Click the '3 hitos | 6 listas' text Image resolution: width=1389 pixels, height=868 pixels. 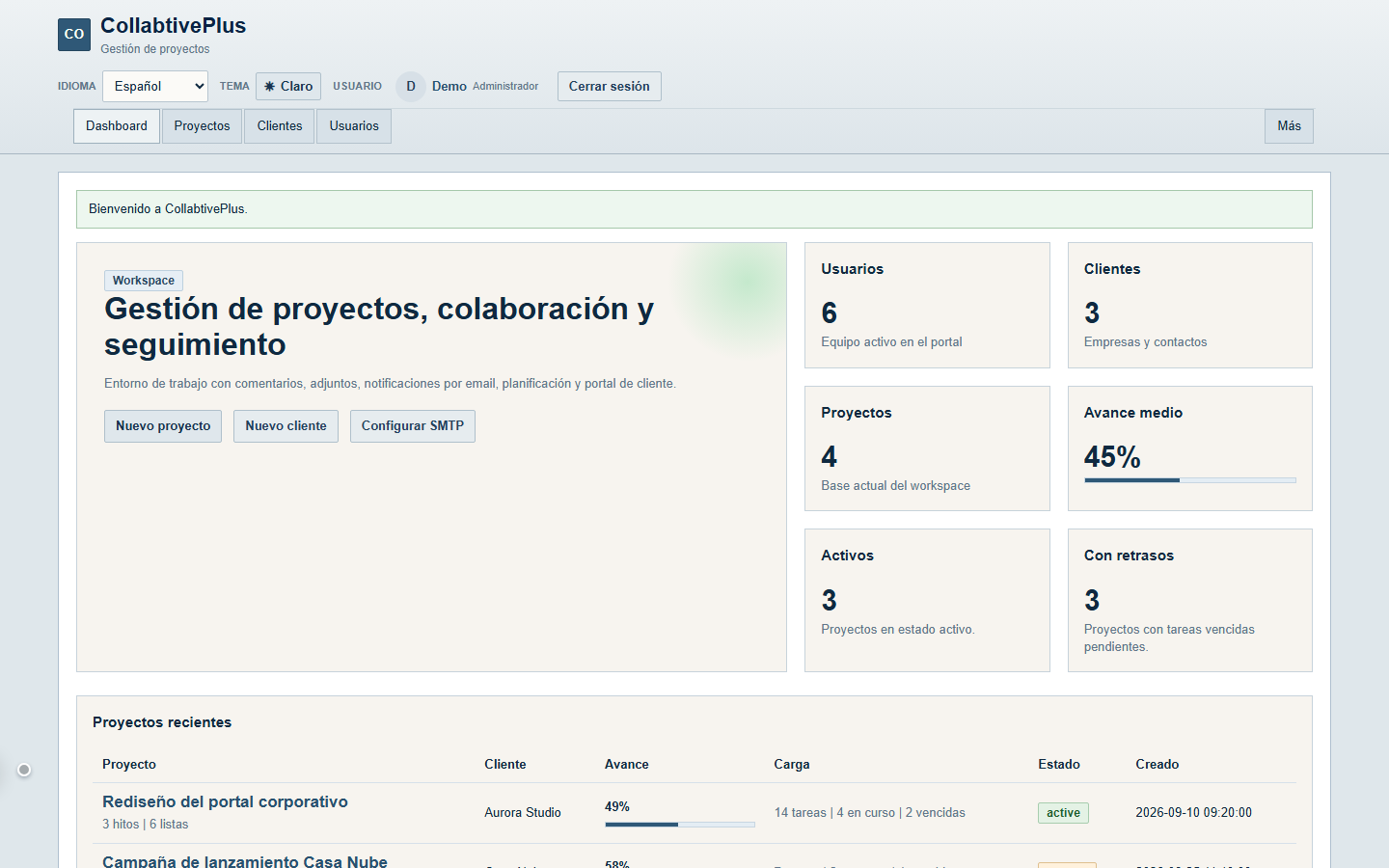[146, 825]
